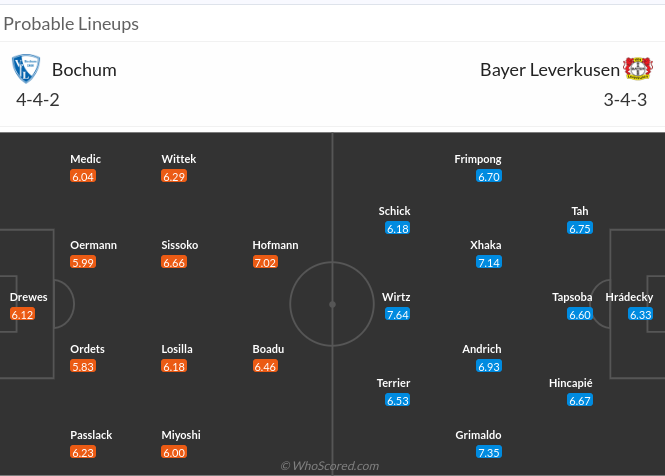Screen dimensions: 665x476
Task: Select Tah's 6.75 rating badge
Action: click(x=580, y=228)
